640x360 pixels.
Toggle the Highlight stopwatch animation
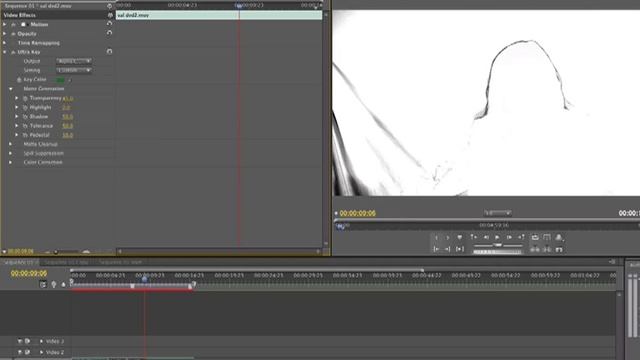pyautogui.click(x=25, y=107)
